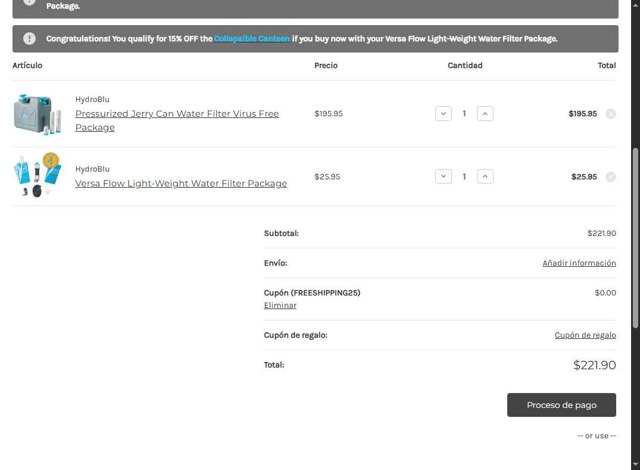Screen dimensions: 640x470
Task: View Pressurized Jerry Can product thumbnail
Action: tap(37, 114)
